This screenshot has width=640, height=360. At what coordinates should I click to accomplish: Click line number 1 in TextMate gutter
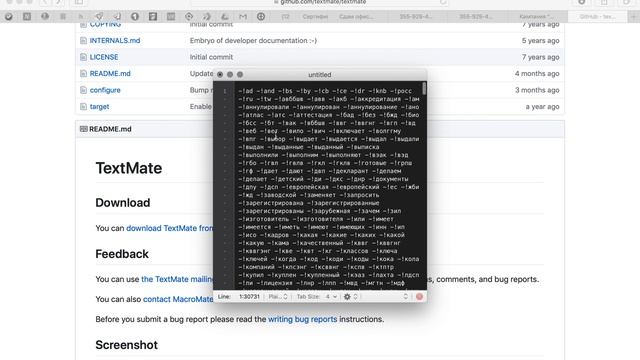point(225,91)
